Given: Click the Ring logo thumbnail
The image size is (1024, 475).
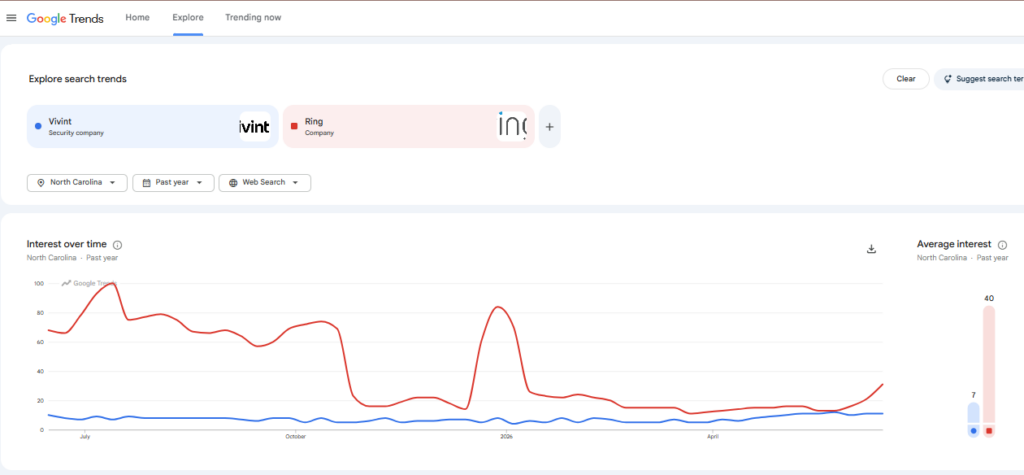Looking at the screenshot, I should tap(511, 126).
